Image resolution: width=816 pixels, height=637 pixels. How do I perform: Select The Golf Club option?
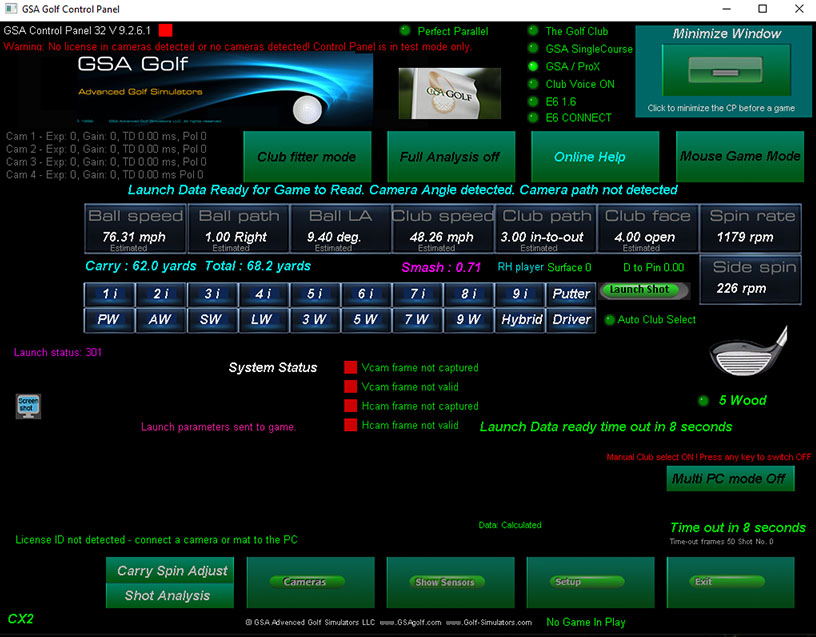point(533,30)
